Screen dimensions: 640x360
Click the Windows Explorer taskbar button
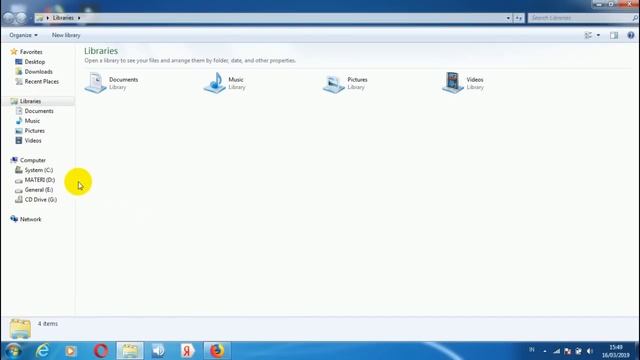click(x=130, y=351)
